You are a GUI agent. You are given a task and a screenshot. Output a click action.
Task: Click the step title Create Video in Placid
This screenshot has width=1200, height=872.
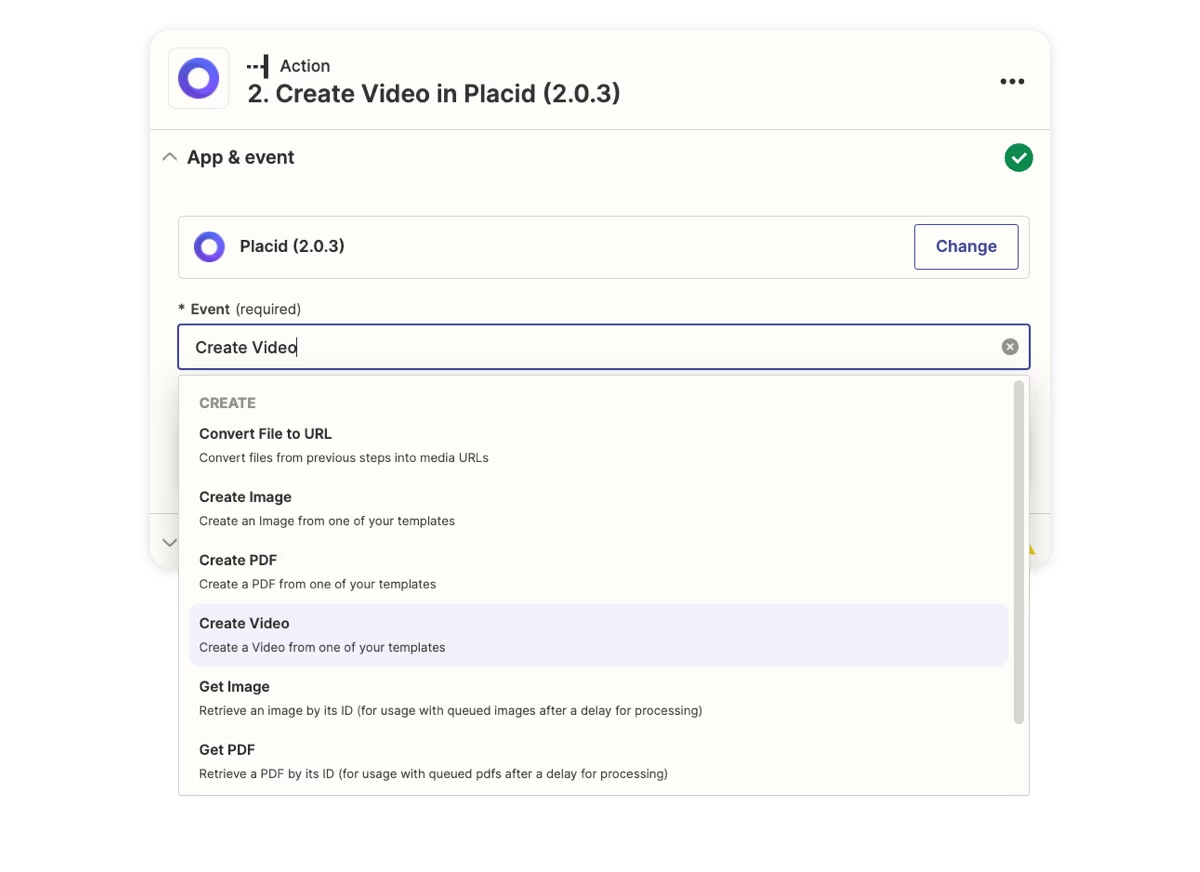pyautogui.click(x=434, y=94)
